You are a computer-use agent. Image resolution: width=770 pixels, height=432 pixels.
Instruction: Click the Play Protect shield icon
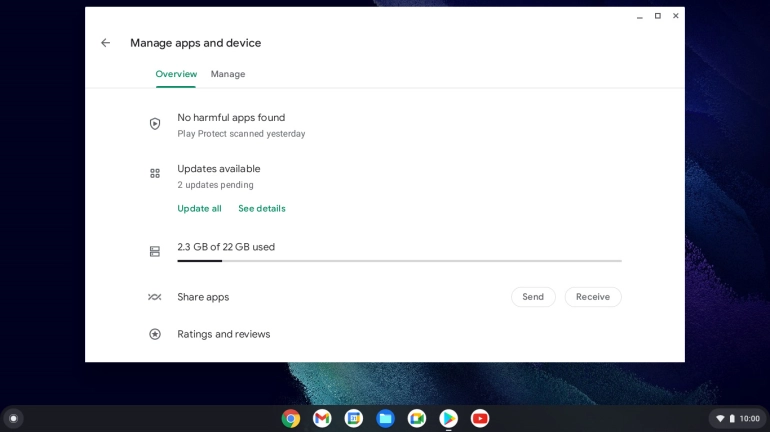[155, 124]
